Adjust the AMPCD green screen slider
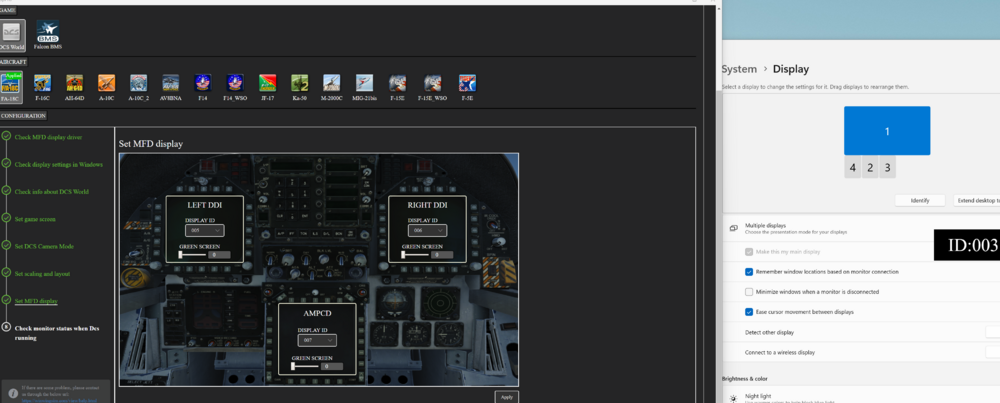This screenshot has height=403, width=1000. pos(305,367)
